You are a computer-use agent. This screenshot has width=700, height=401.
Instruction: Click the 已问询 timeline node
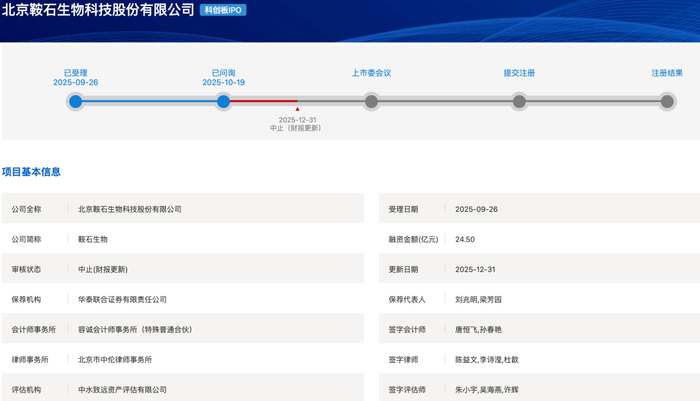point(223,102)
